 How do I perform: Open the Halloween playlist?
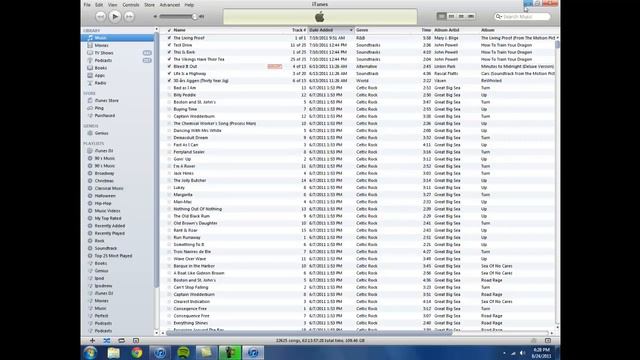click(x=105, y=196)
